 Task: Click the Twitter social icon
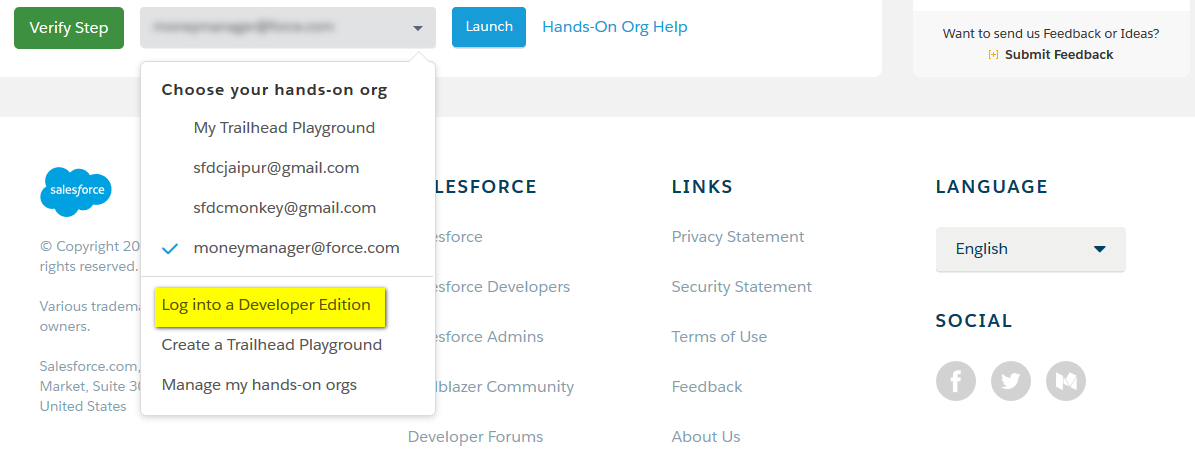point(1011,381)
